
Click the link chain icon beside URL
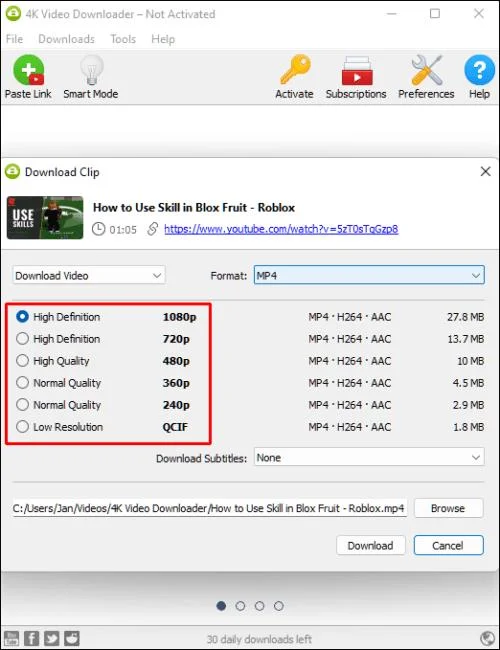pyautogui.click(x=153, y=229)
